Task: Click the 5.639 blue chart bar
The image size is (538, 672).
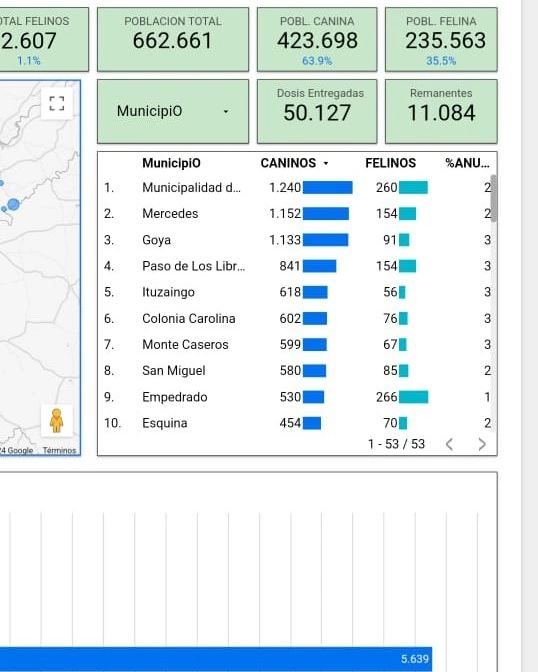Action: [x=216, y=659]
